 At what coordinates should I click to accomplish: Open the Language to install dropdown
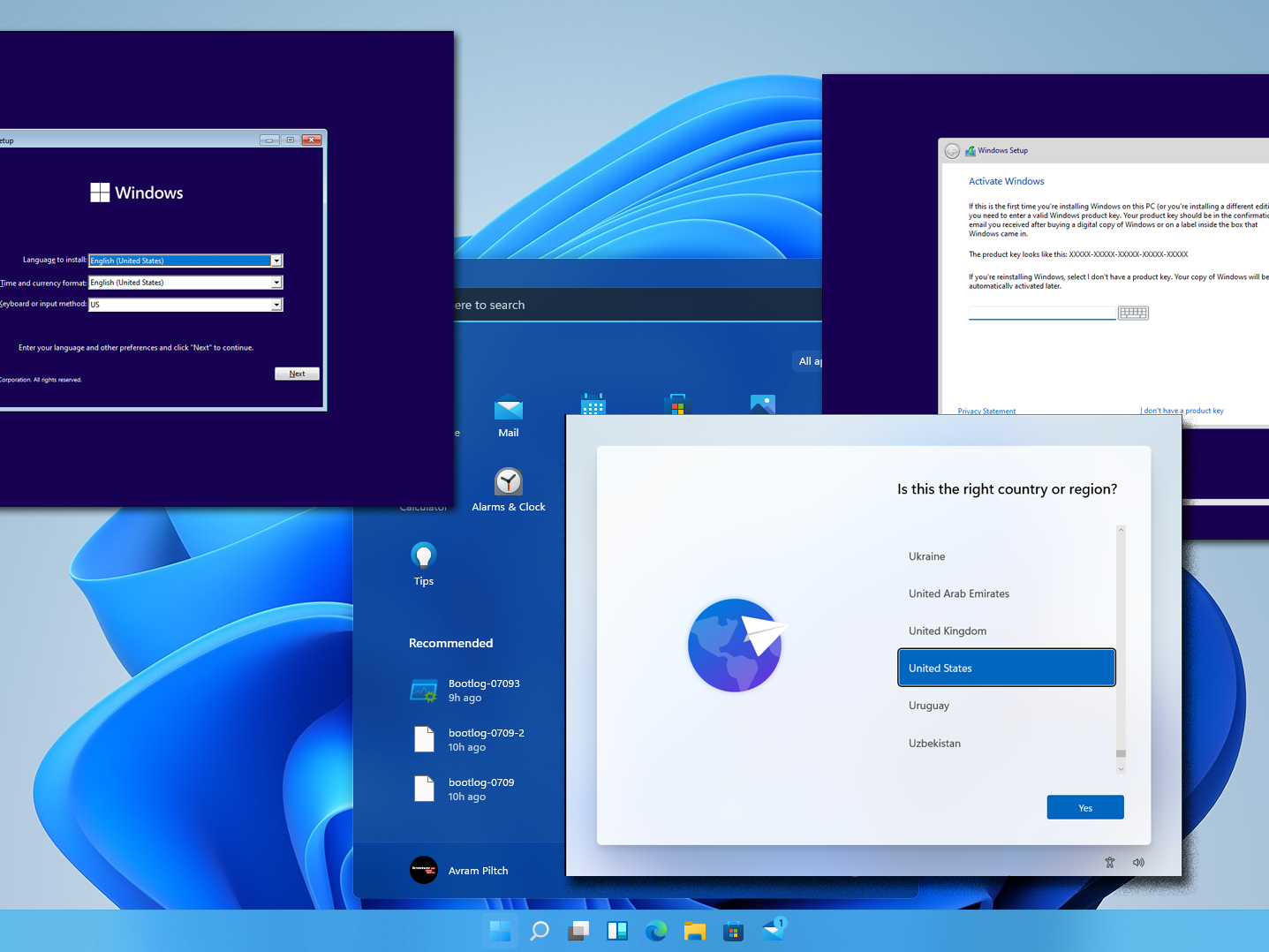276,260
